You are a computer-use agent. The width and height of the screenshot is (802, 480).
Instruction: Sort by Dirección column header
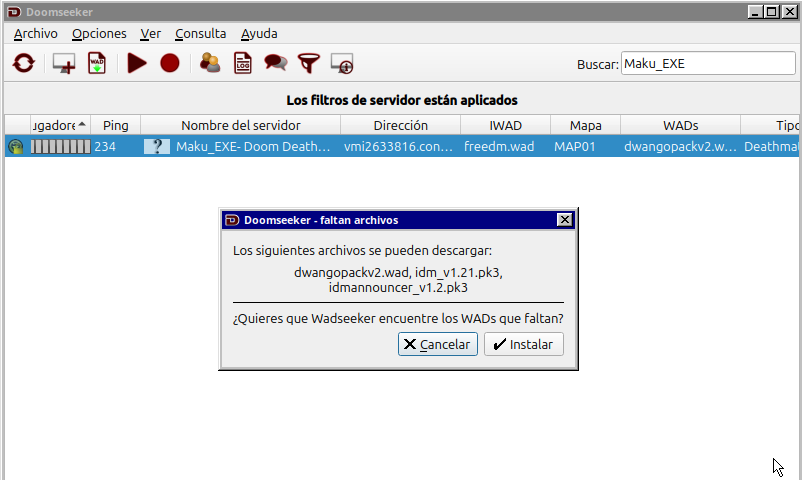coord(400,125)
